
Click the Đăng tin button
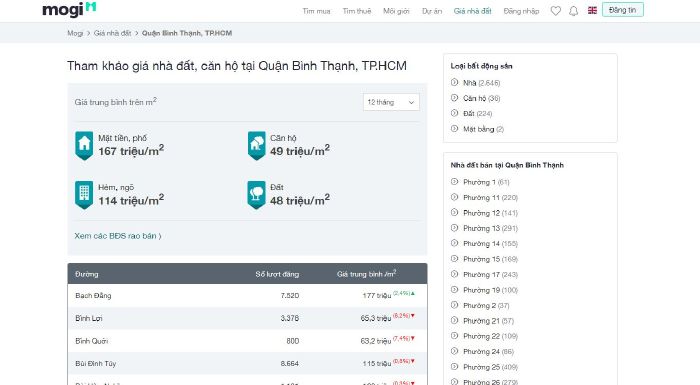[622, 10]
